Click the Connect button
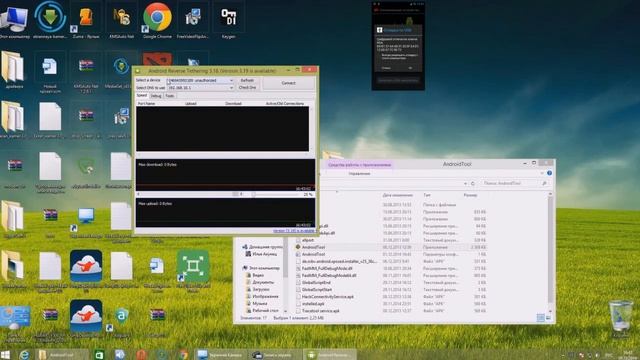Screen dimensions: 640x360 tap(288, 83)
